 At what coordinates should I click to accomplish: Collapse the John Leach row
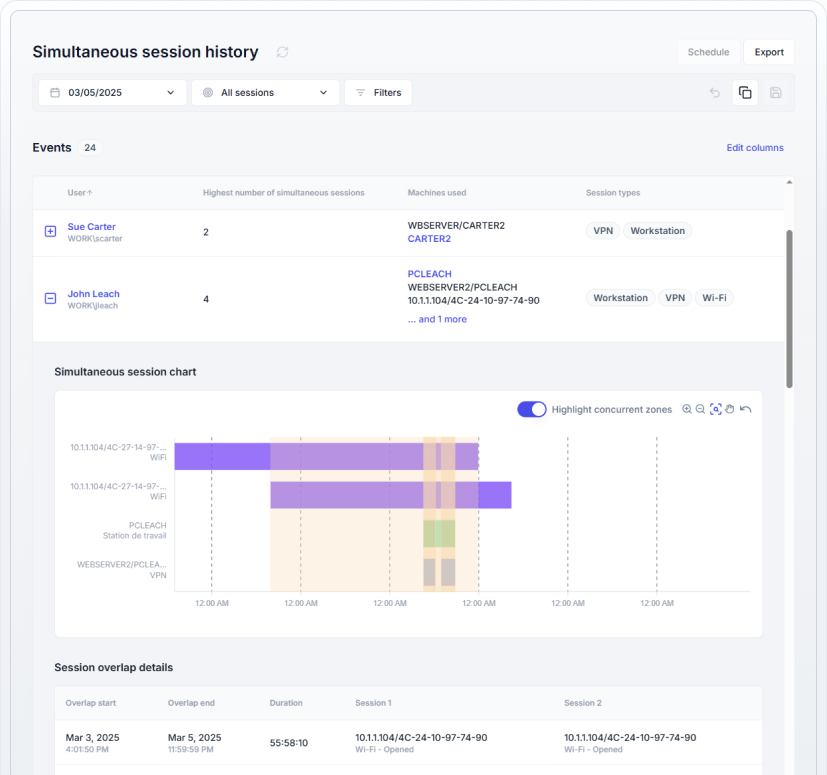pos(51,298)
